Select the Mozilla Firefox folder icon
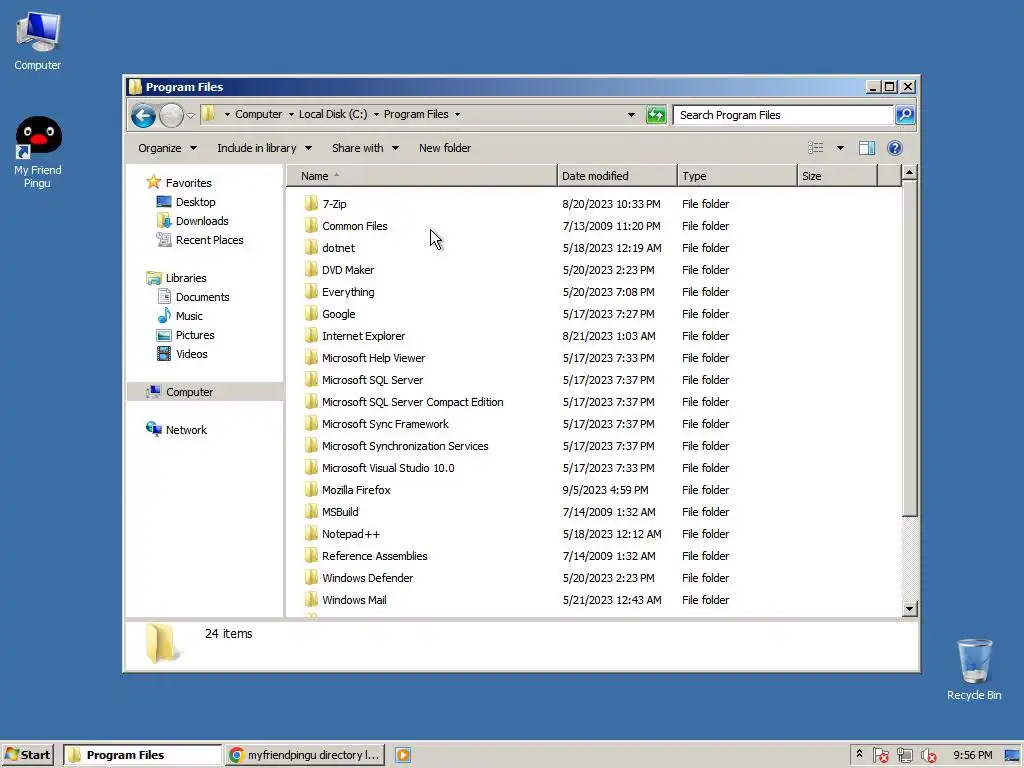The width and height of the screenshot is (1024, 768). (x=312, y=490)
